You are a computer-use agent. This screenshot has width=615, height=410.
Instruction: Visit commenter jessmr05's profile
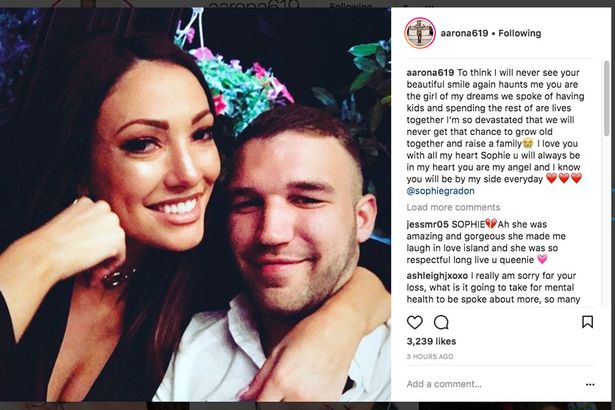[429, 223]
